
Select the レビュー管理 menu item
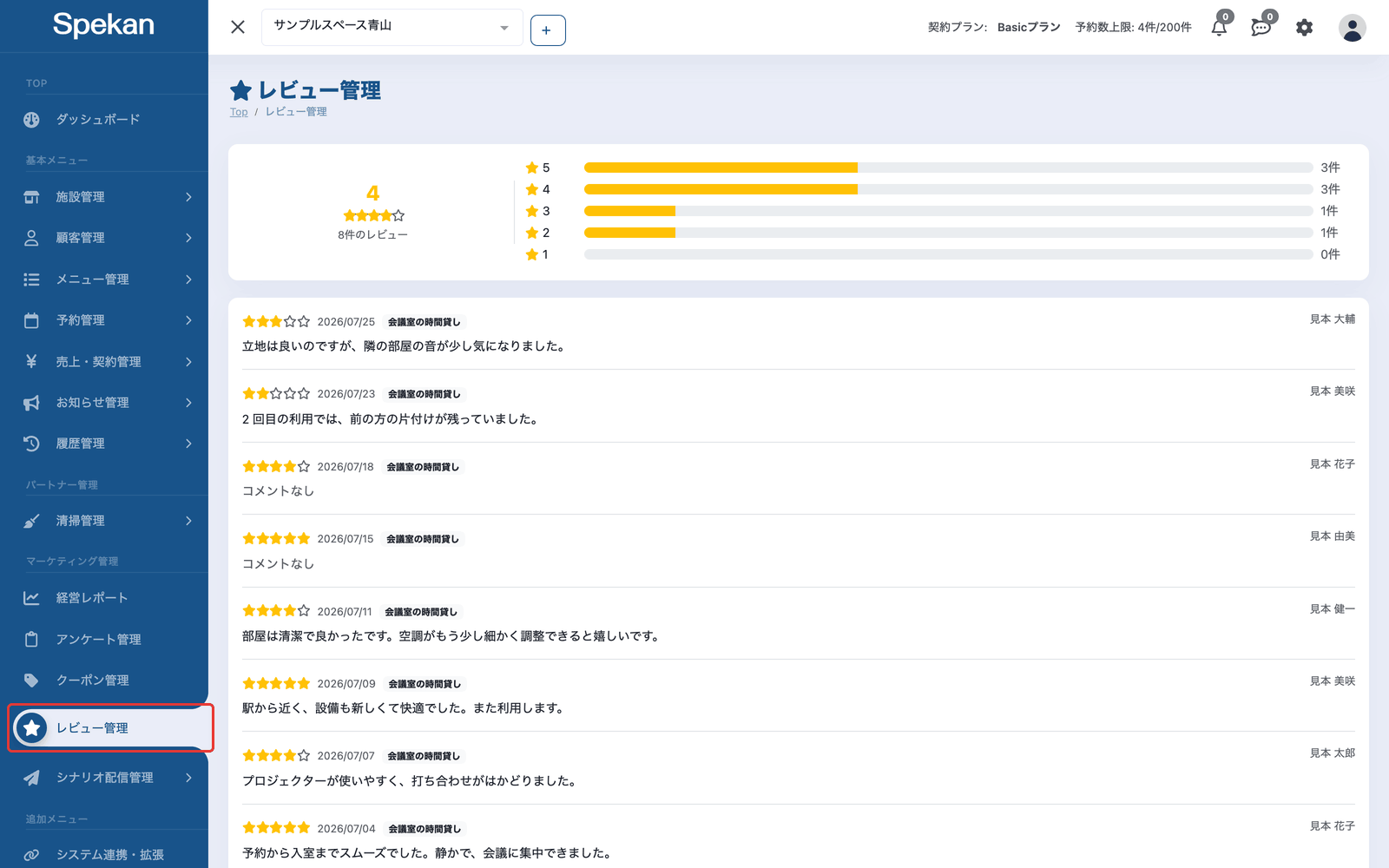tap(110, 728)
